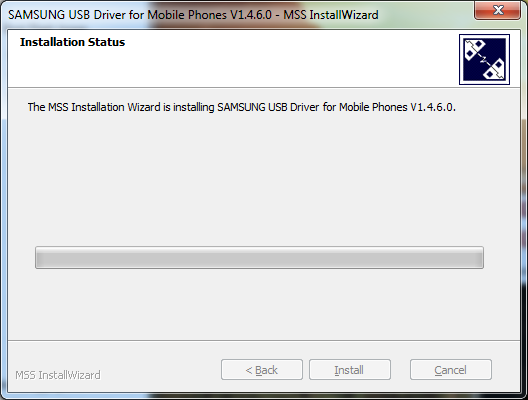
Task: Cancel the driver installation
Action: 451,370
